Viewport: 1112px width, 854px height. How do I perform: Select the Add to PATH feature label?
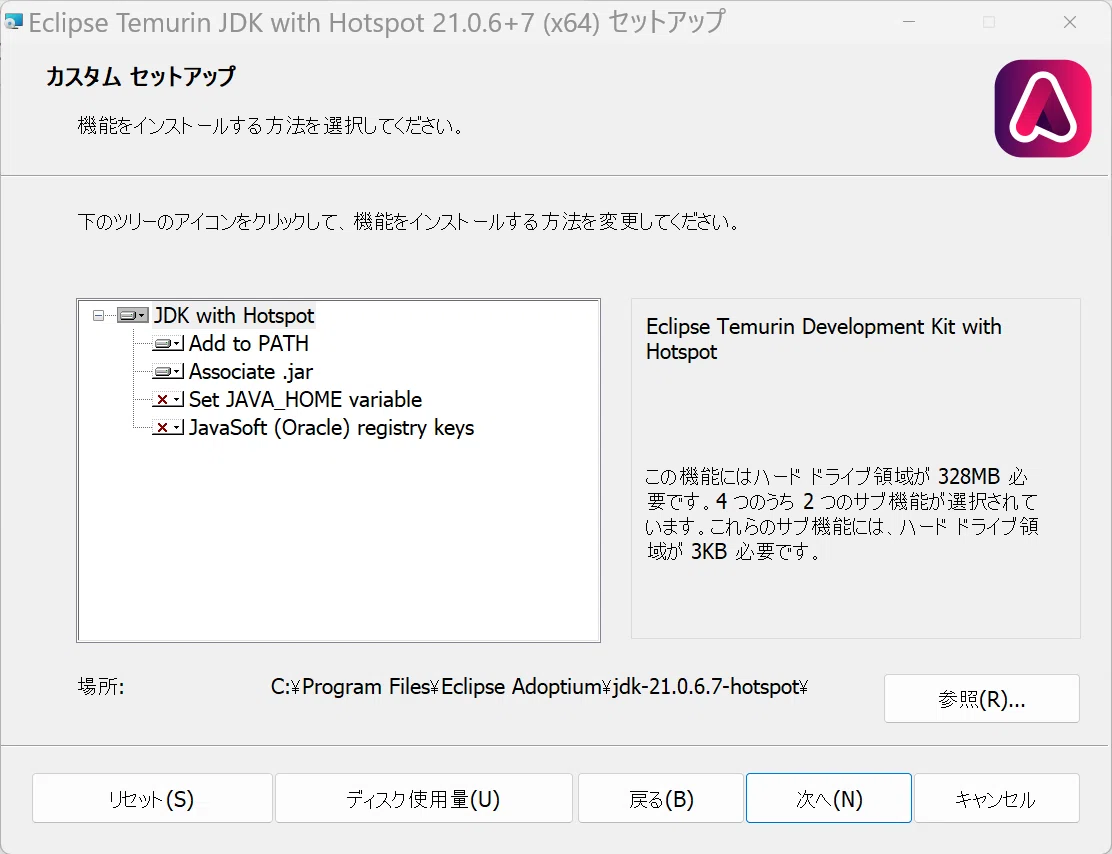tap(249, 343)
